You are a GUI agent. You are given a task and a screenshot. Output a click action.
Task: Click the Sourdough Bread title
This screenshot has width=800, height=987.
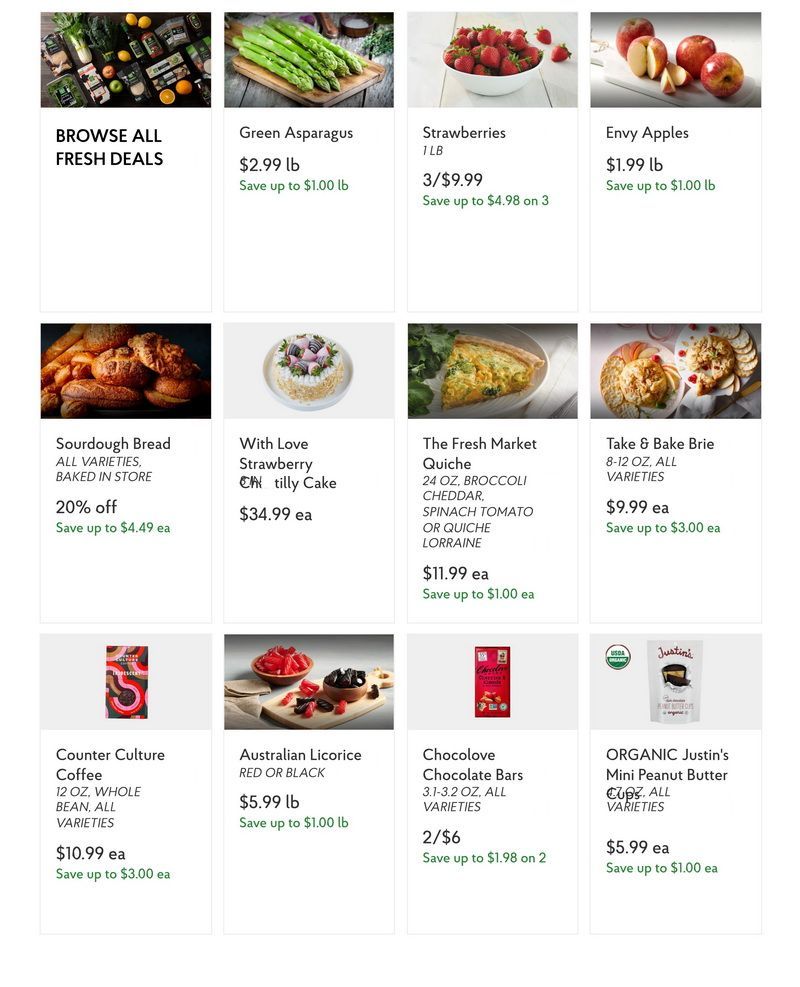[113, 444]
